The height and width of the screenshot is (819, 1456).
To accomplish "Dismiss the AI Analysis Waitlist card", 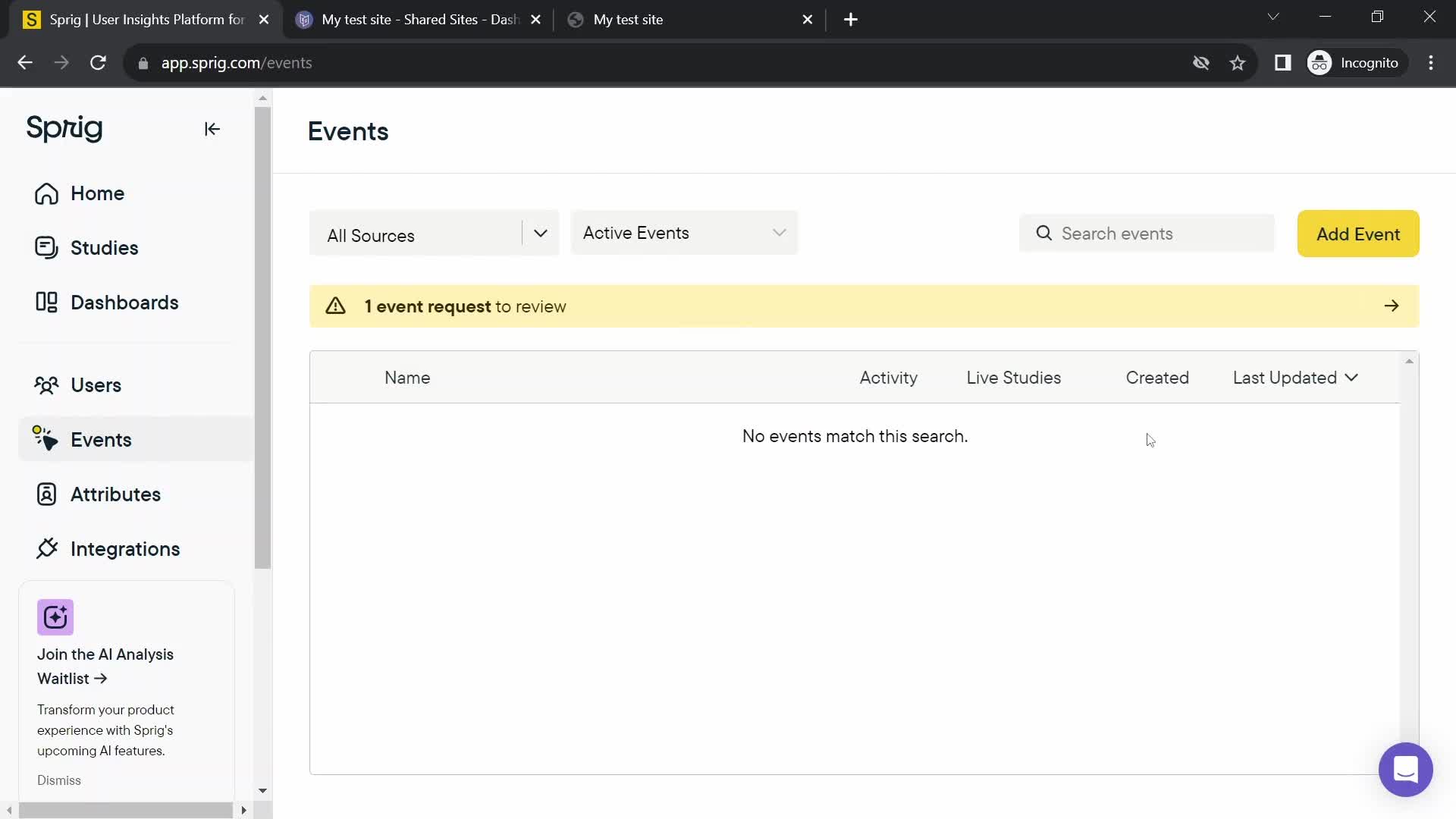I will [x=59, y=779].
